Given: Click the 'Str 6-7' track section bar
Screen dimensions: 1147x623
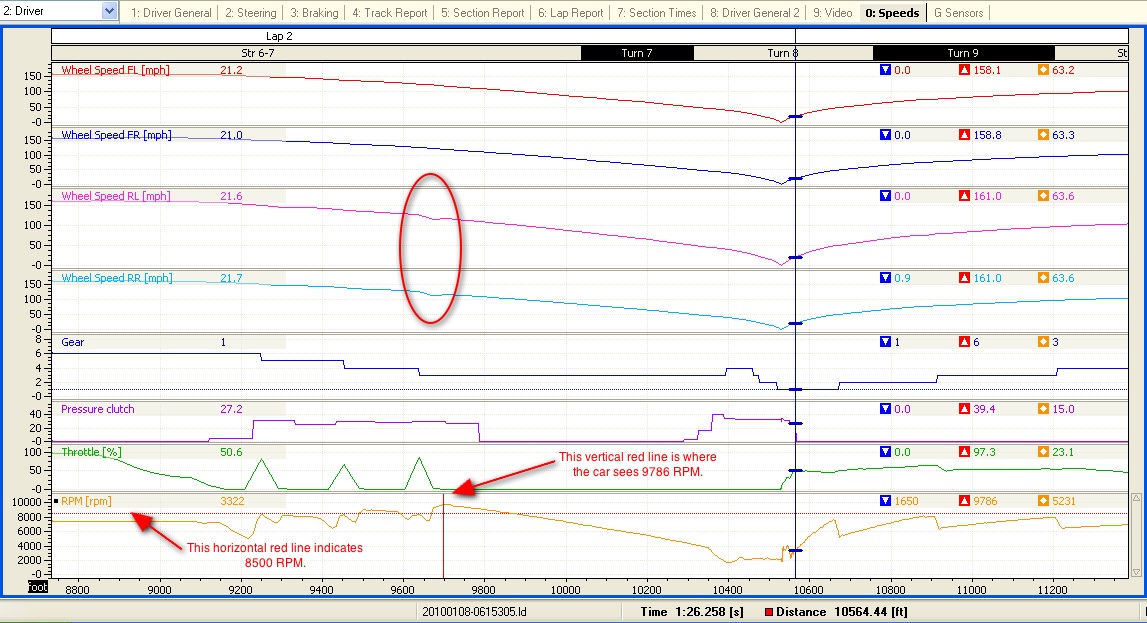Looking at the screenshot, I should (x=316, y=53).
